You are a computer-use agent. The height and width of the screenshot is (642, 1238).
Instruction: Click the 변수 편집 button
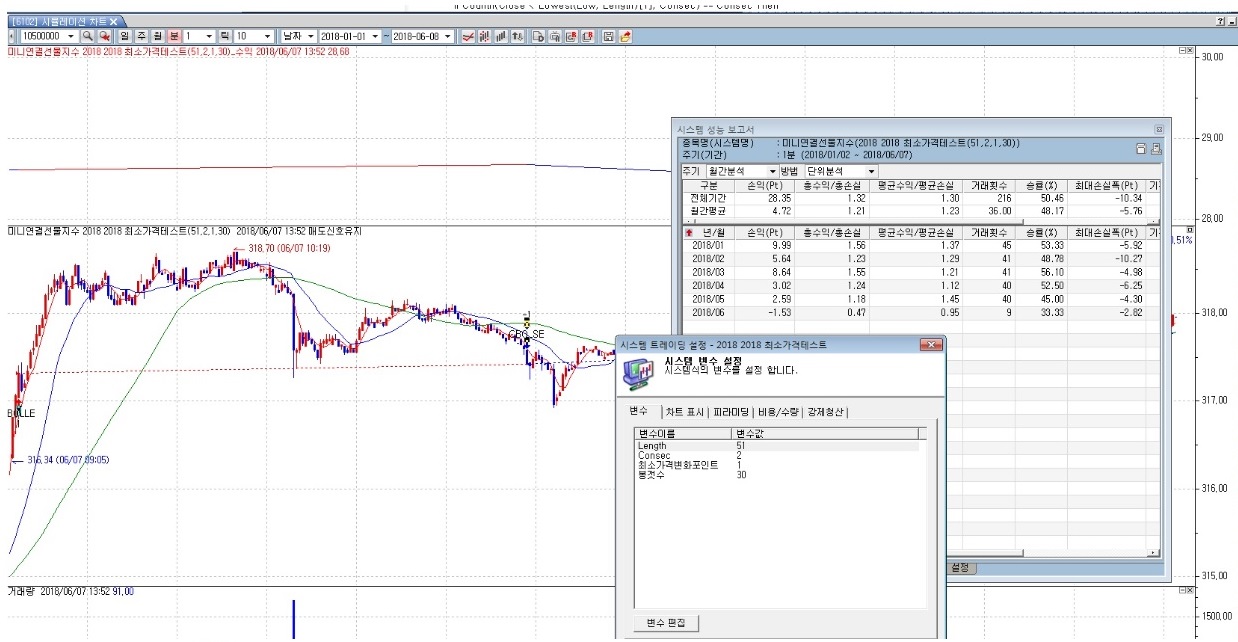pos(667,623)
